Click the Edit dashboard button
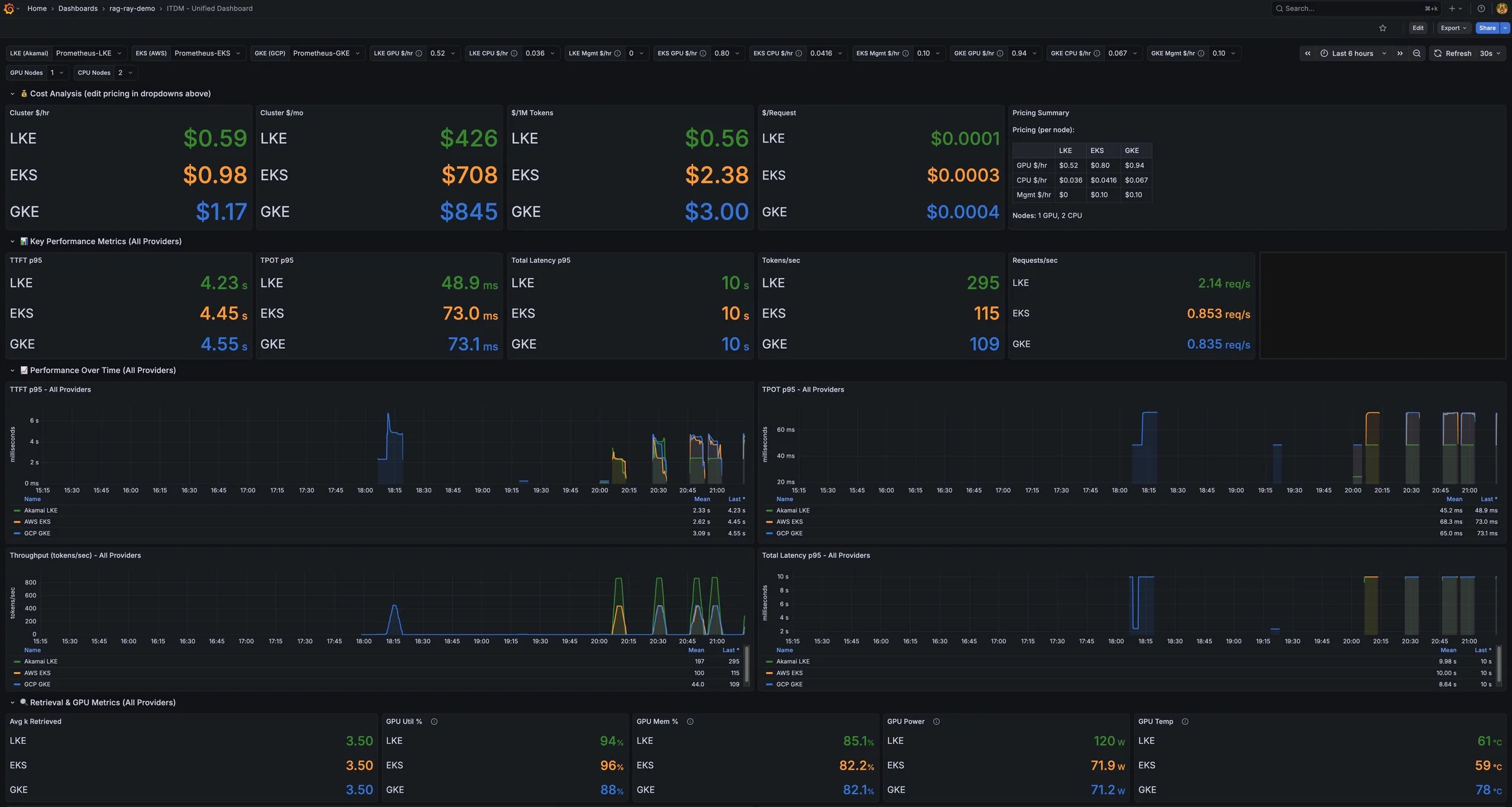This screenshot has height=807, width=1512. tap(1418, 28)
